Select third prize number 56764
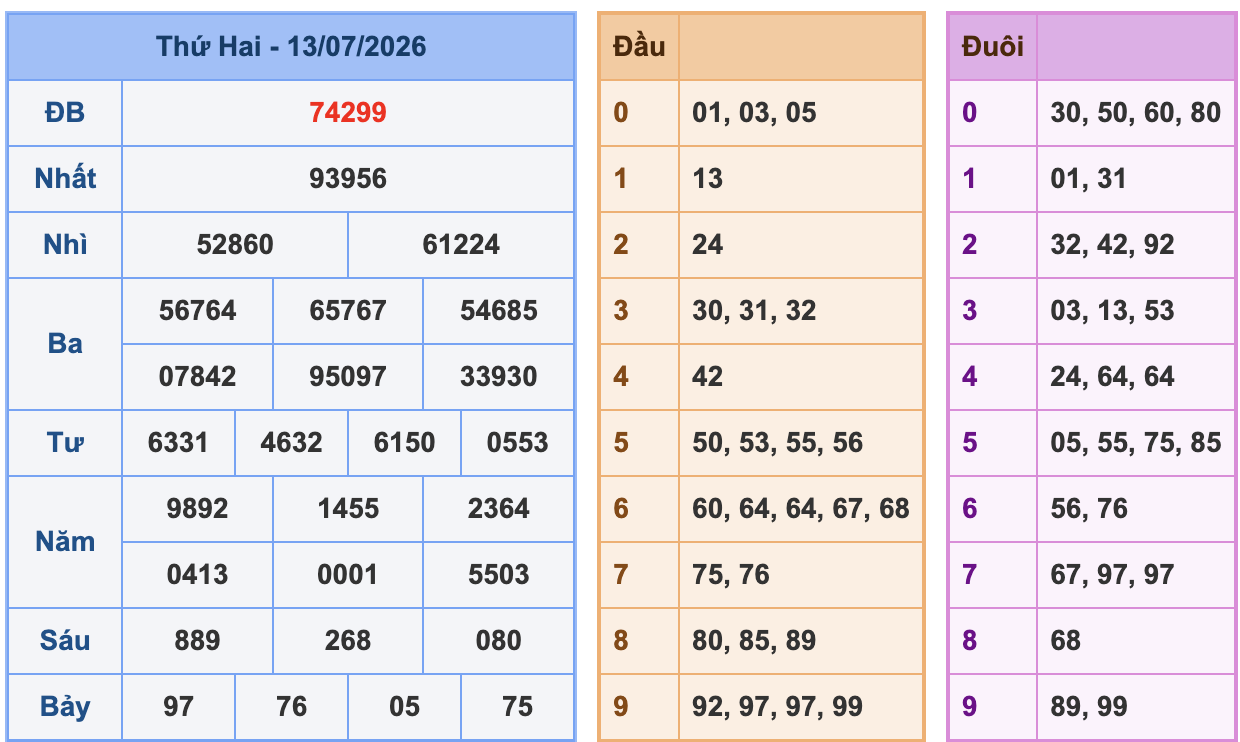 click(x=198, y=311)
